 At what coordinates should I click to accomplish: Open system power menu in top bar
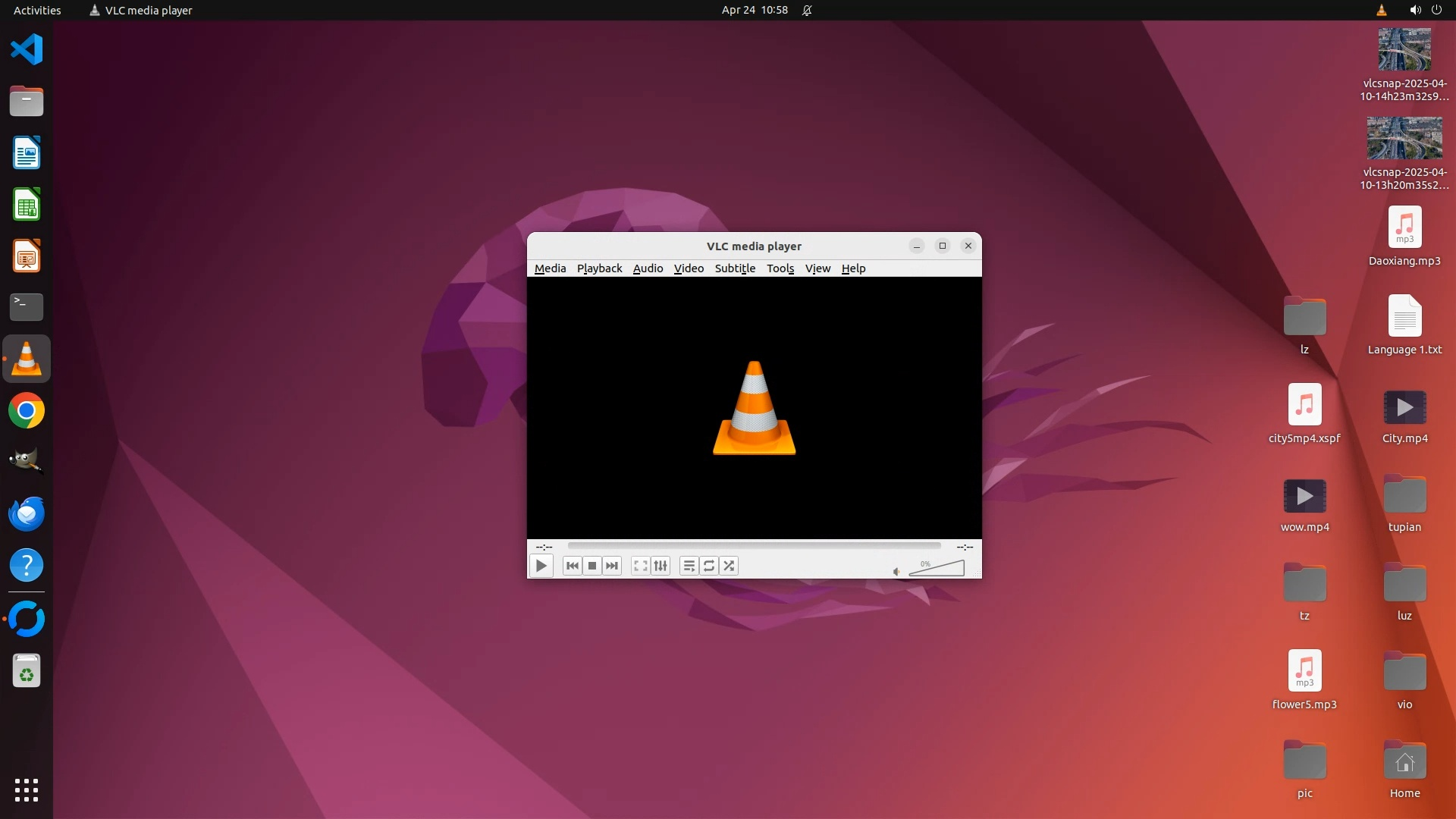1436,10
